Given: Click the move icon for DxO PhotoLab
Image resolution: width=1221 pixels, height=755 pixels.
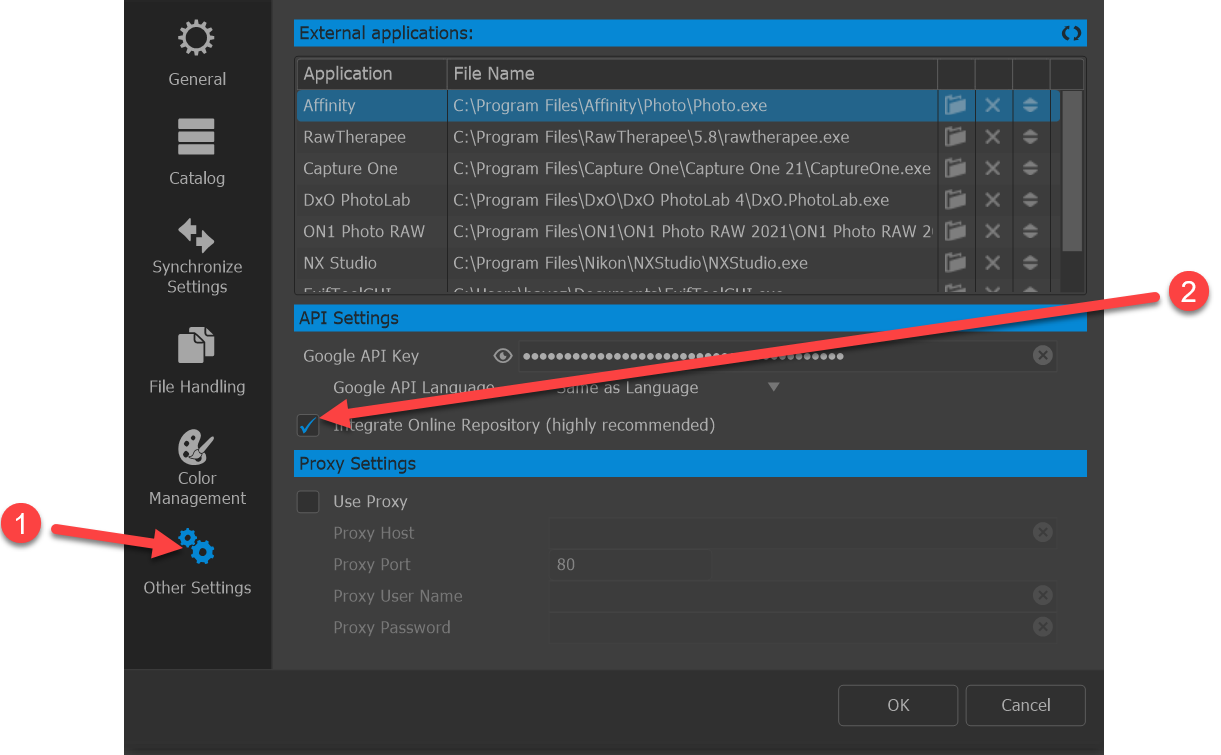Looking at the screenshot, I should 1030,200.
